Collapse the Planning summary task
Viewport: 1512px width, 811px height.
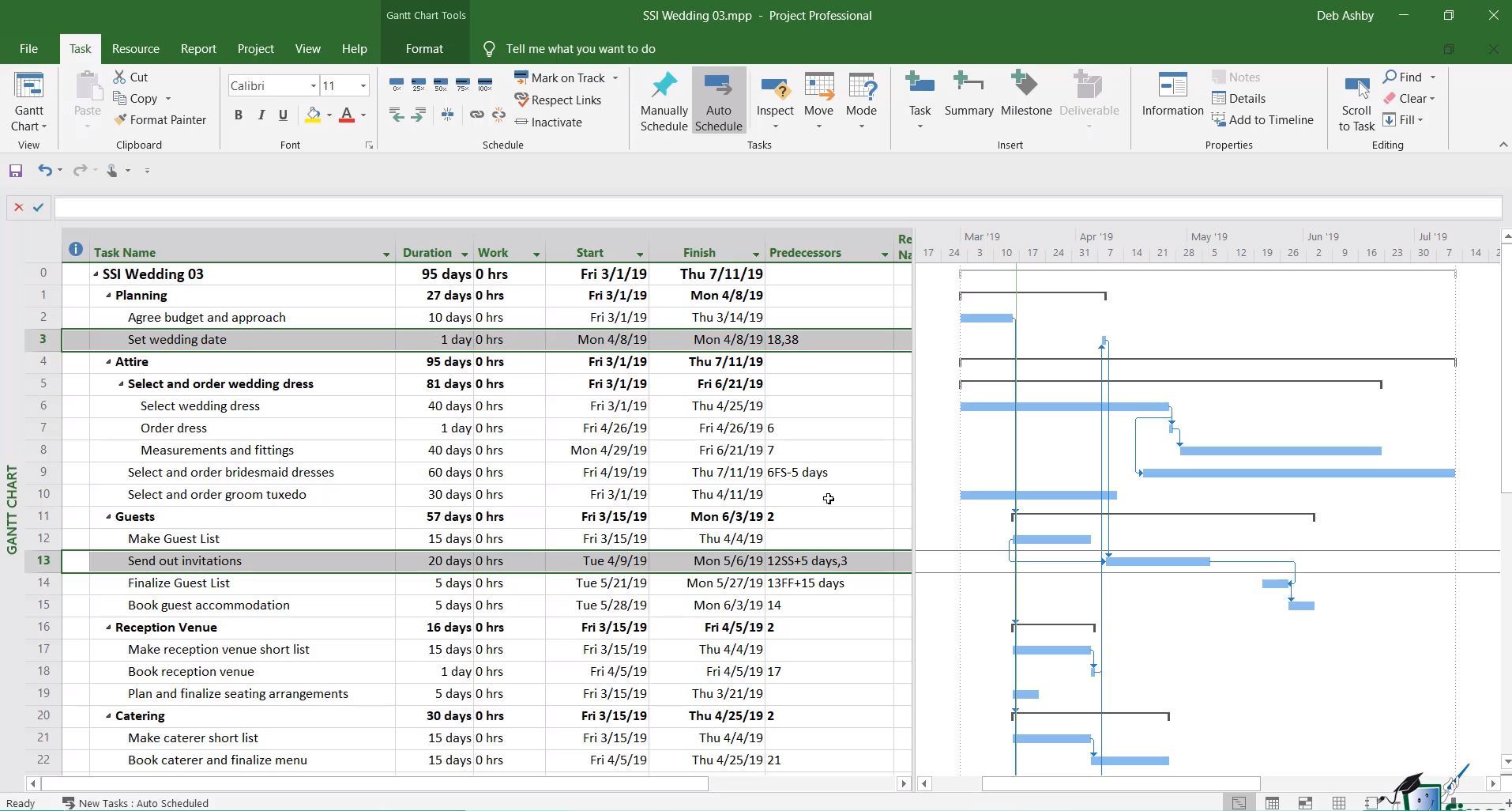tap(110, 295)
